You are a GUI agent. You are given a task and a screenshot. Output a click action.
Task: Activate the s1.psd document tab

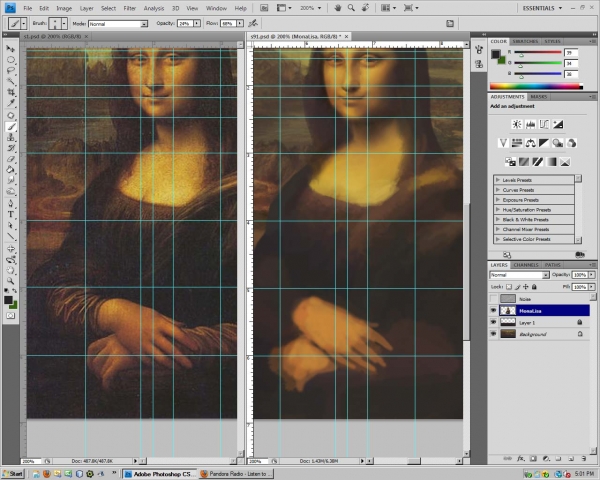pyautogui.click(x=55, y=36)
